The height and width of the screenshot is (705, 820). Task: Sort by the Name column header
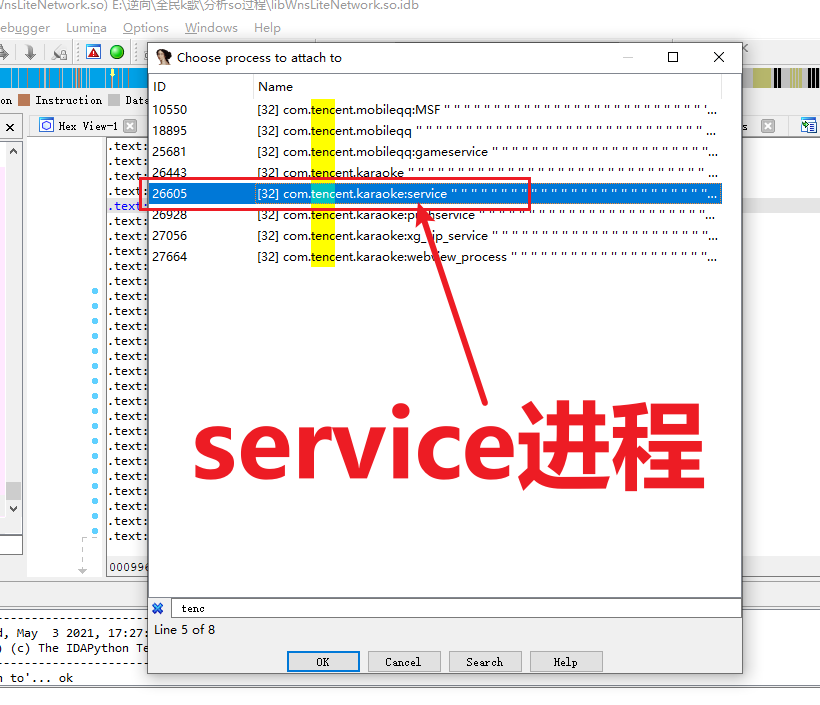[x=487, y=87]
